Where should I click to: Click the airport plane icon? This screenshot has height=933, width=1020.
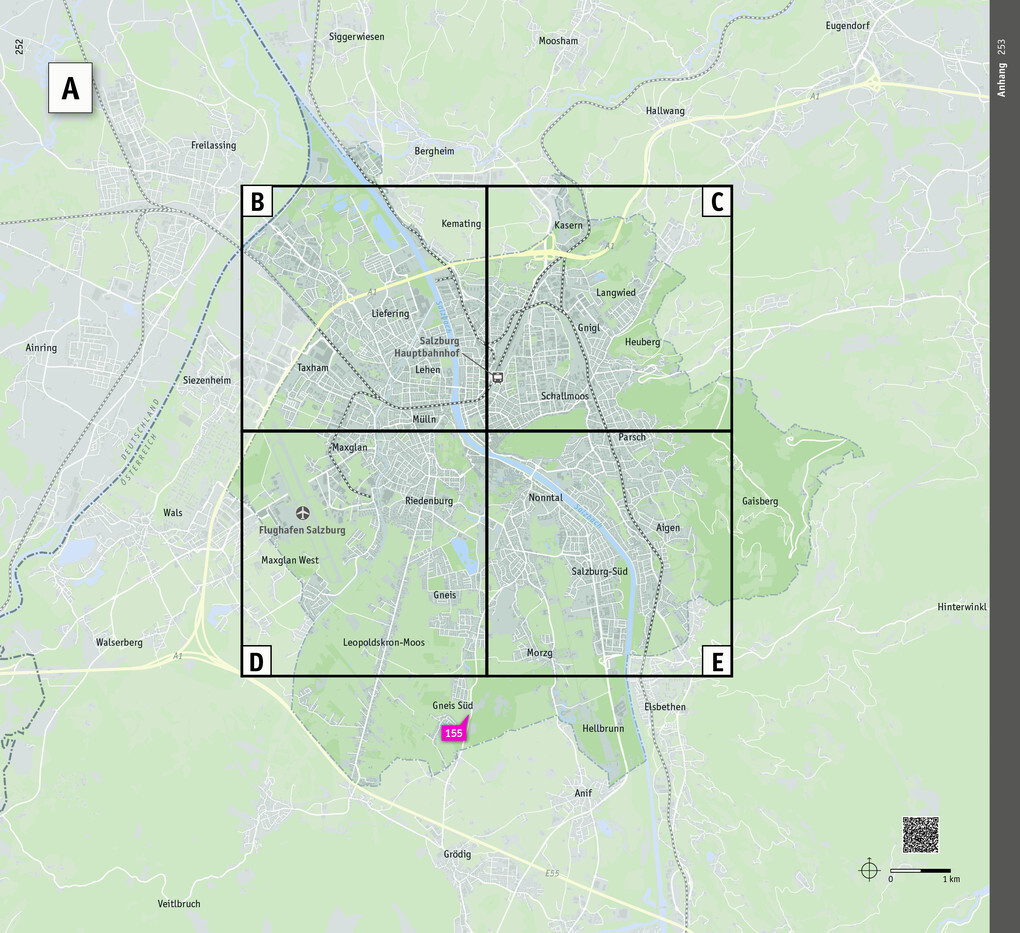(x=302, y=513)
